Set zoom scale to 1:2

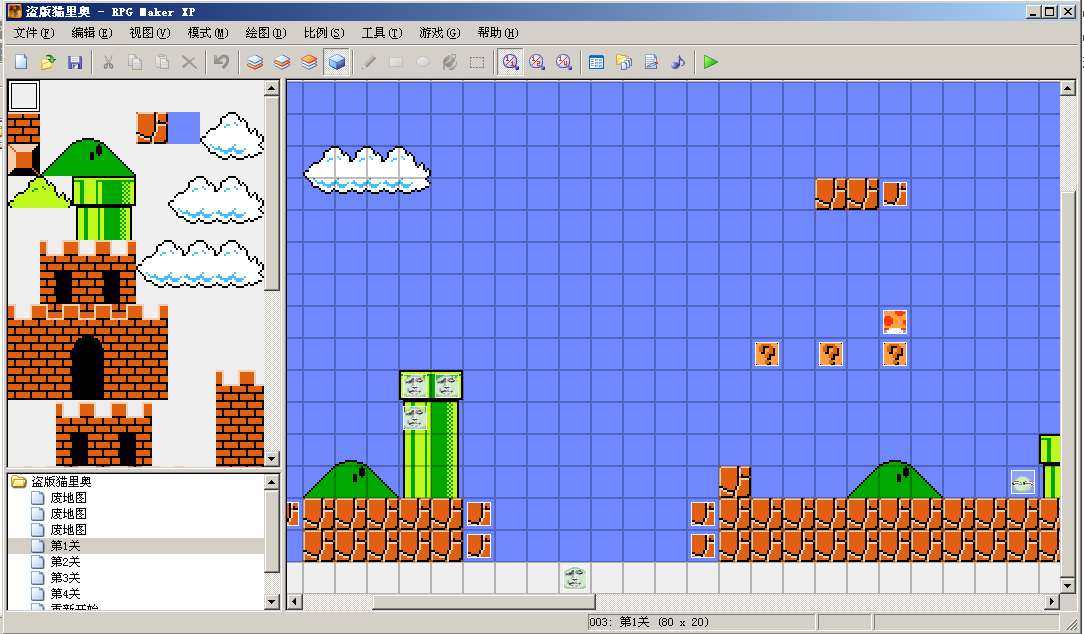[537, 62]
